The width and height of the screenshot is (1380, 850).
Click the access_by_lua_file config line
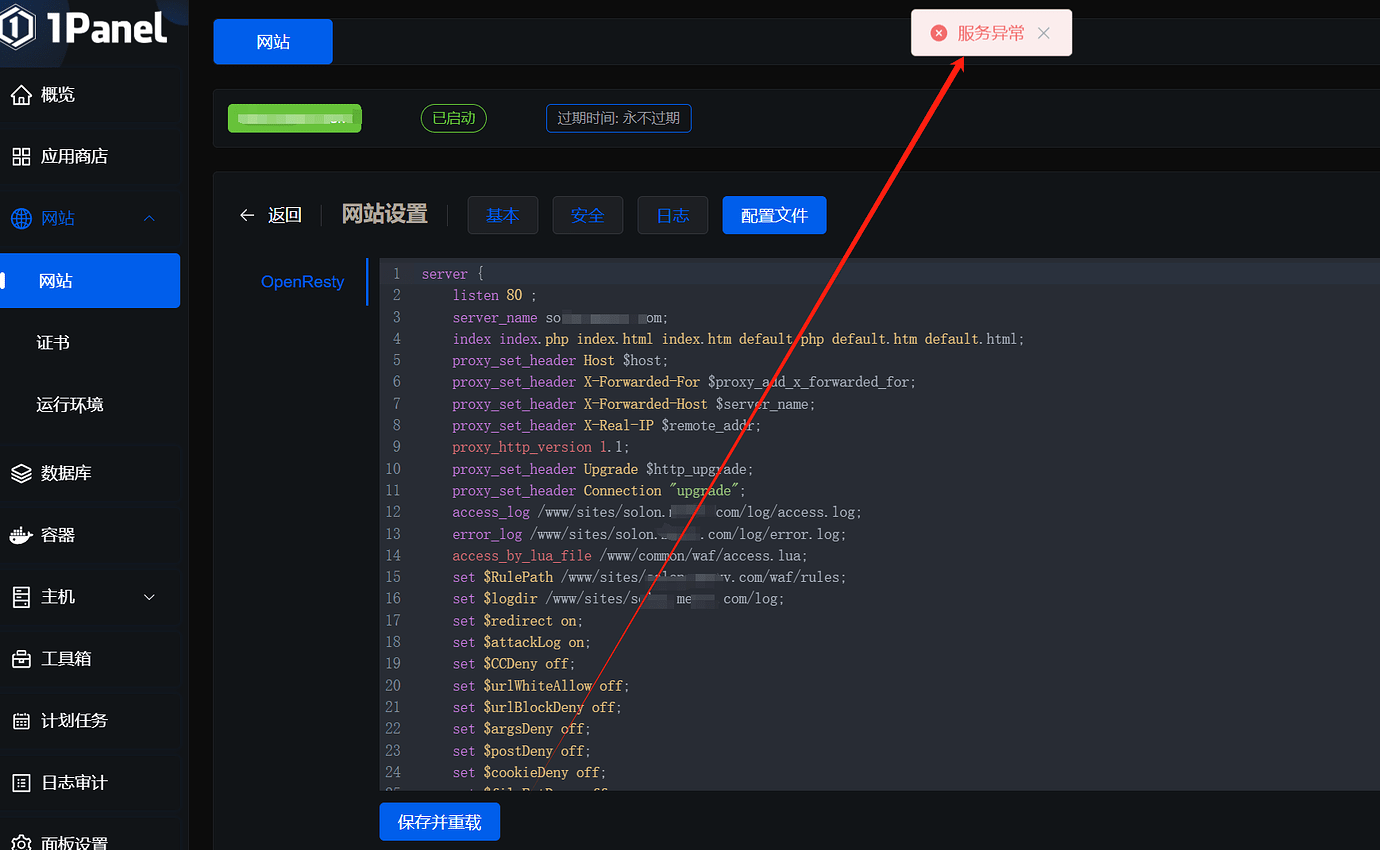(x=630, y=556)
